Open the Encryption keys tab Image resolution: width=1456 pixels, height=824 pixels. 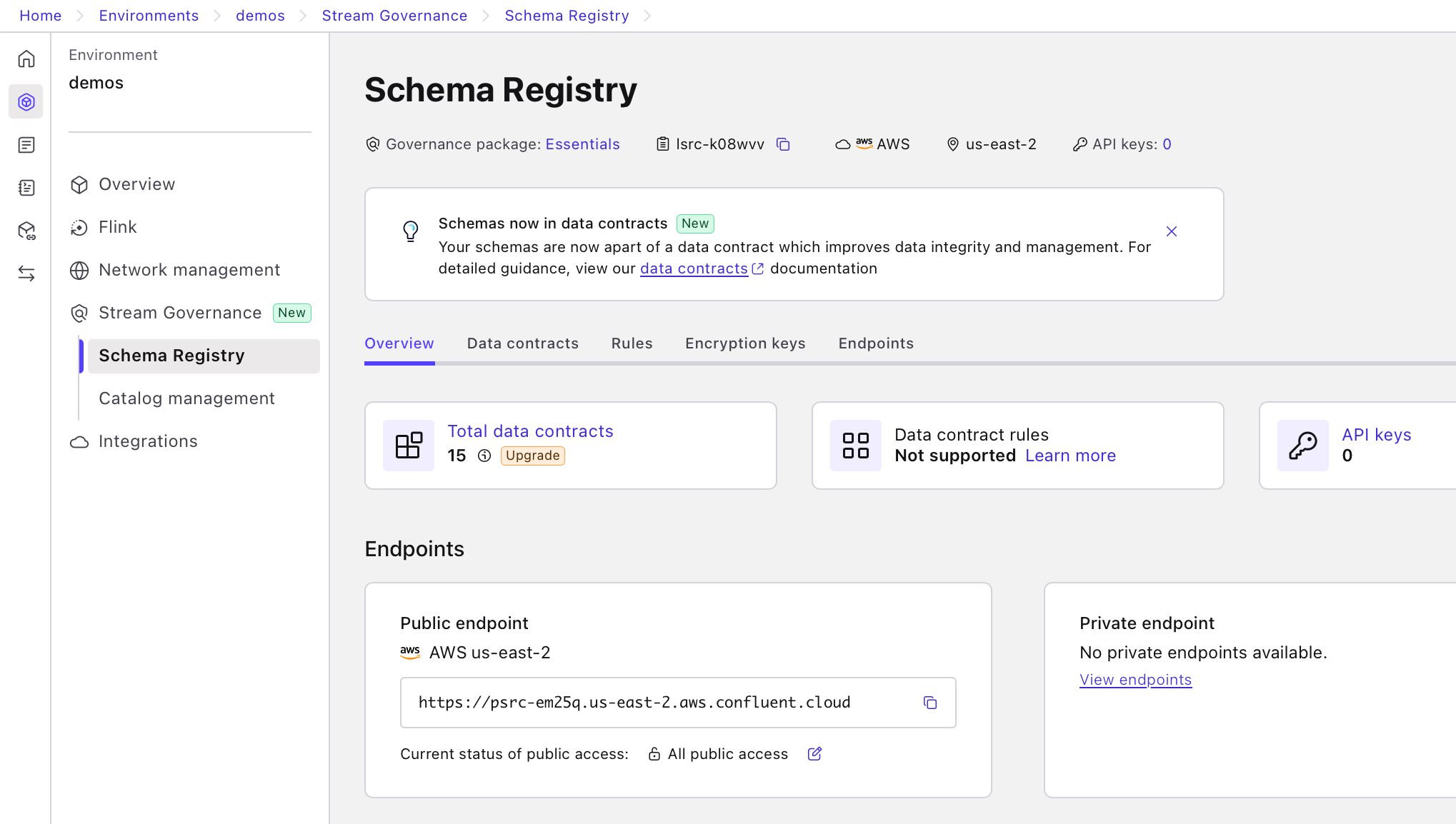pyautogui.click(x=745, y=343)
